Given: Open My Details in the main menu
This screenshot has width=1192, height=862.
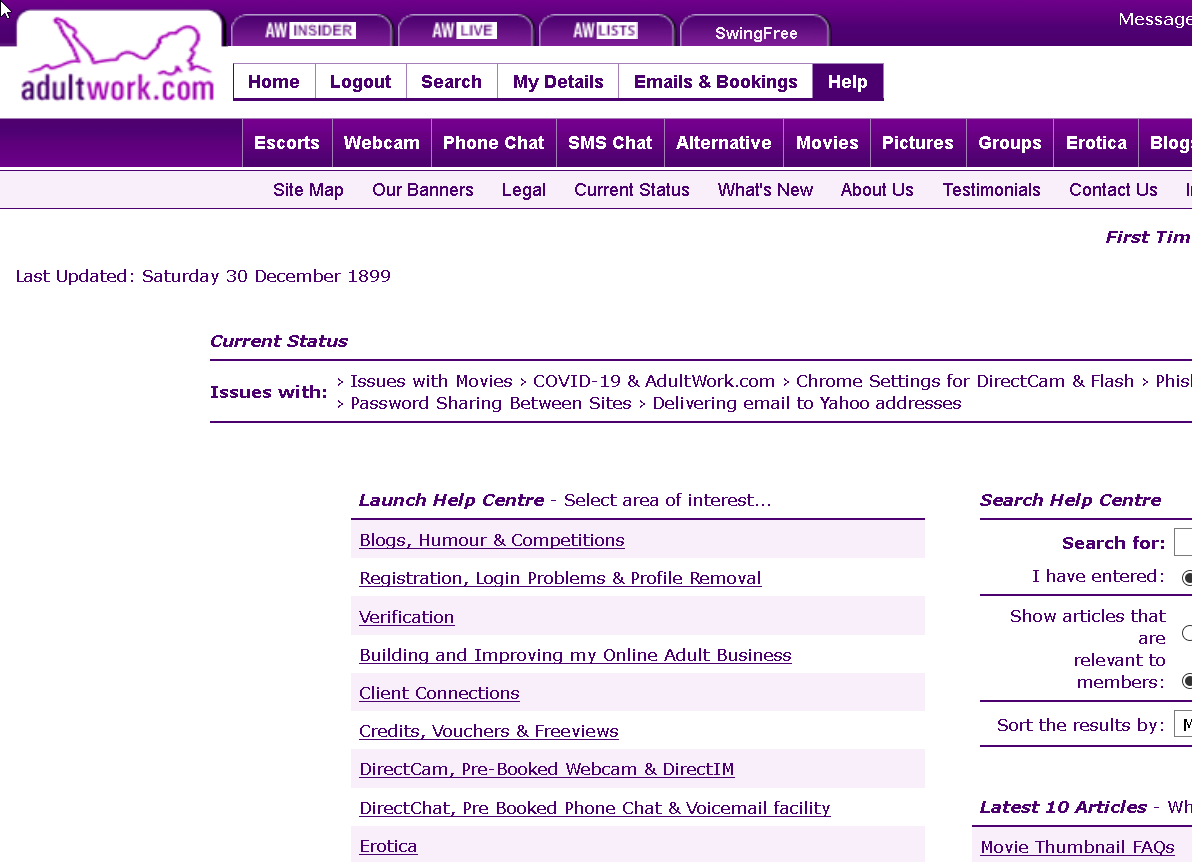Looking at the screenshot, I should point(558,82).
